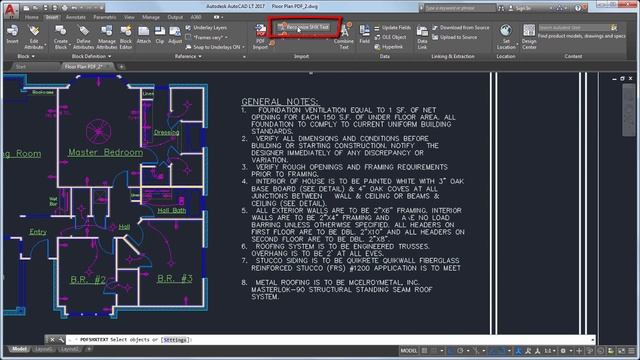The width and height of the screenshot is (640, 360).
Task: Click the Set Location globe icon
Action: tap(506, 31)
